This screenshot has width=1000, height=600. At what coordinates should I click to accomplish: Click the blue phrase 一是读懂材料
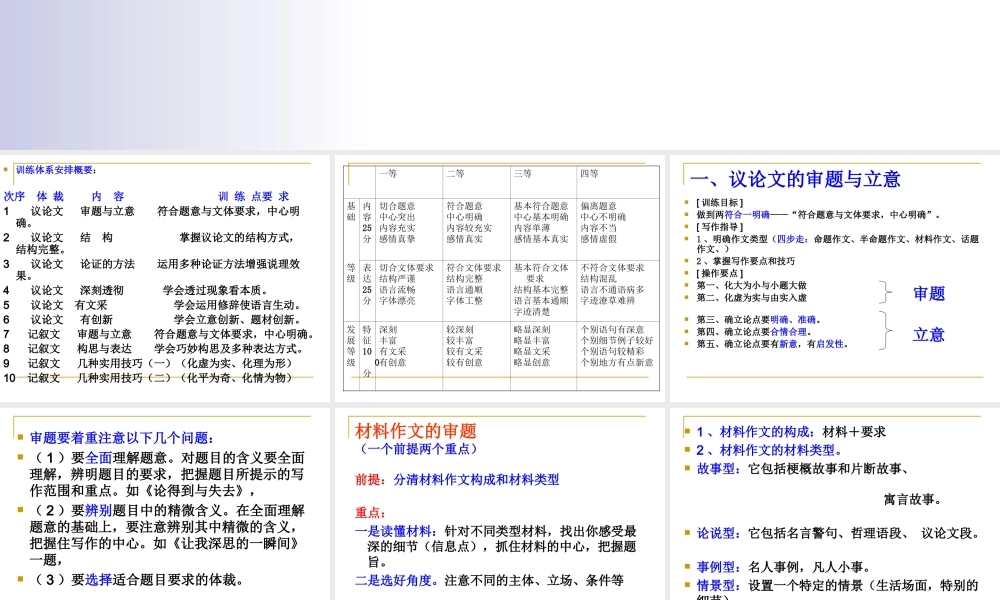pos(393,531)
